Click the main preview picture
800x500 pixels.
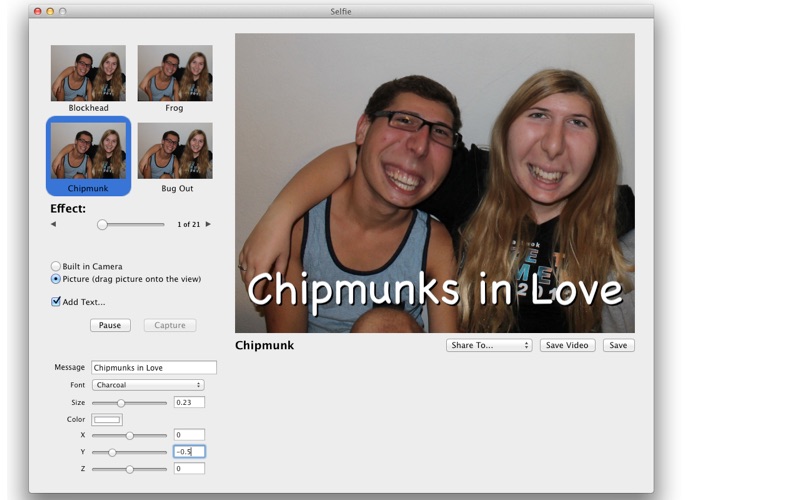click(x=435, y=183)
